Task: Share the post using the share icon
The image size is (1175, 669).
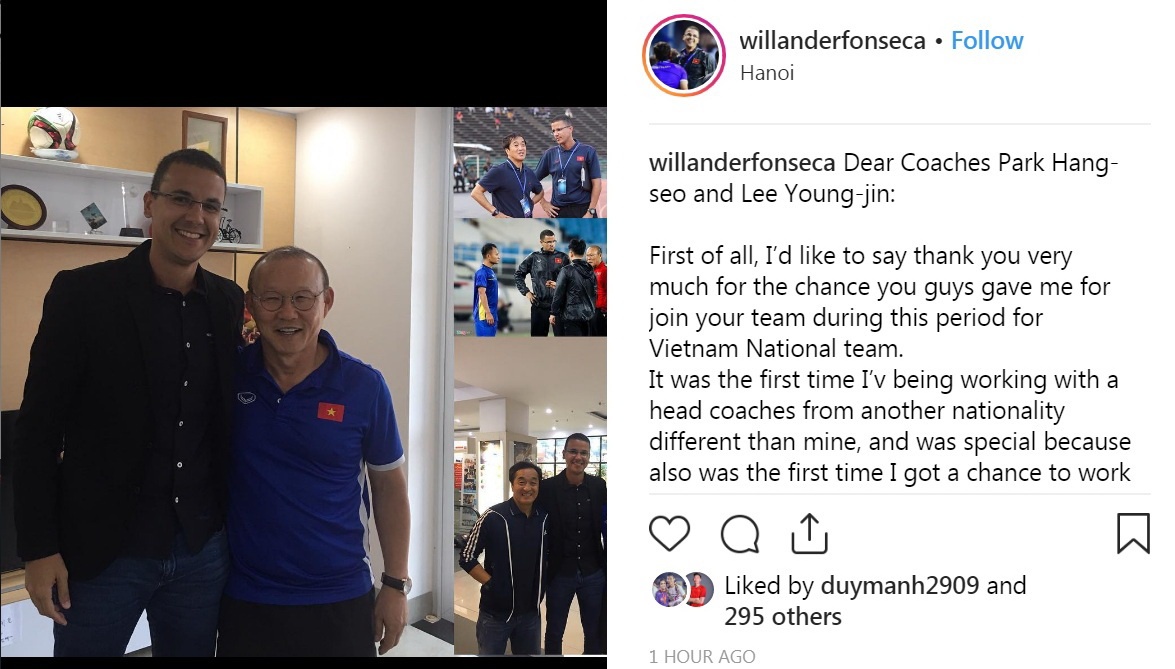Action: pyautogui.click(x=809, y=533)
